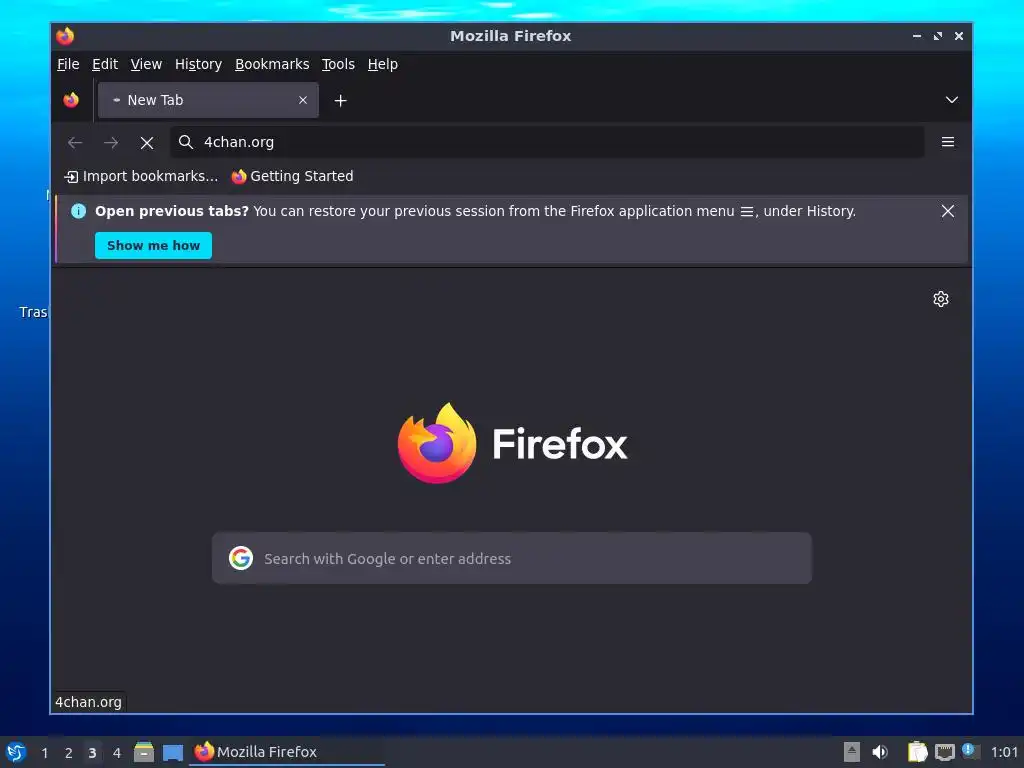Expand the list all tabs chevron
This screenshot has height=768, width=1024.
[952, 100]
